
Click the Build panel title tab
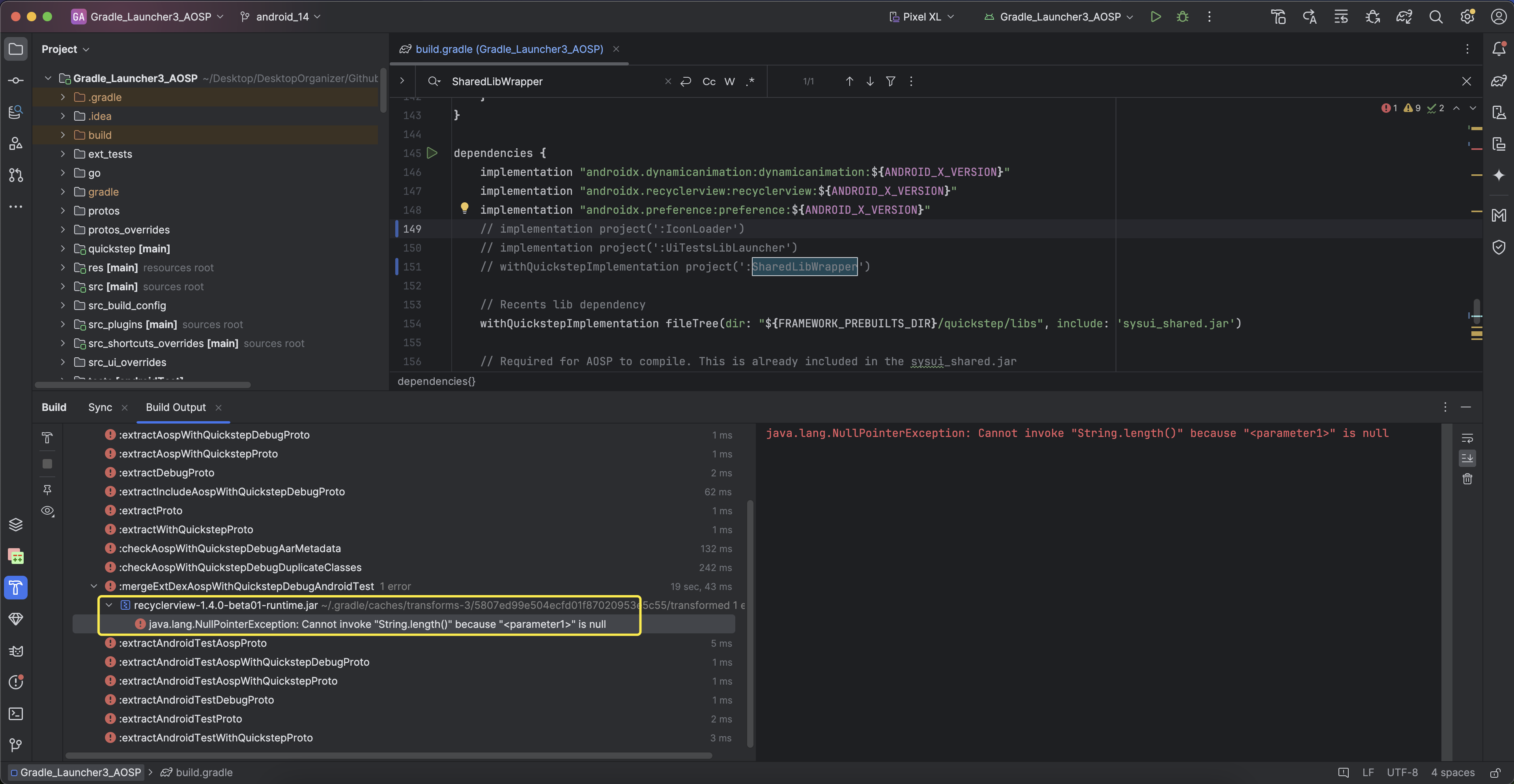pyautogui.click(x=54, y=407)
